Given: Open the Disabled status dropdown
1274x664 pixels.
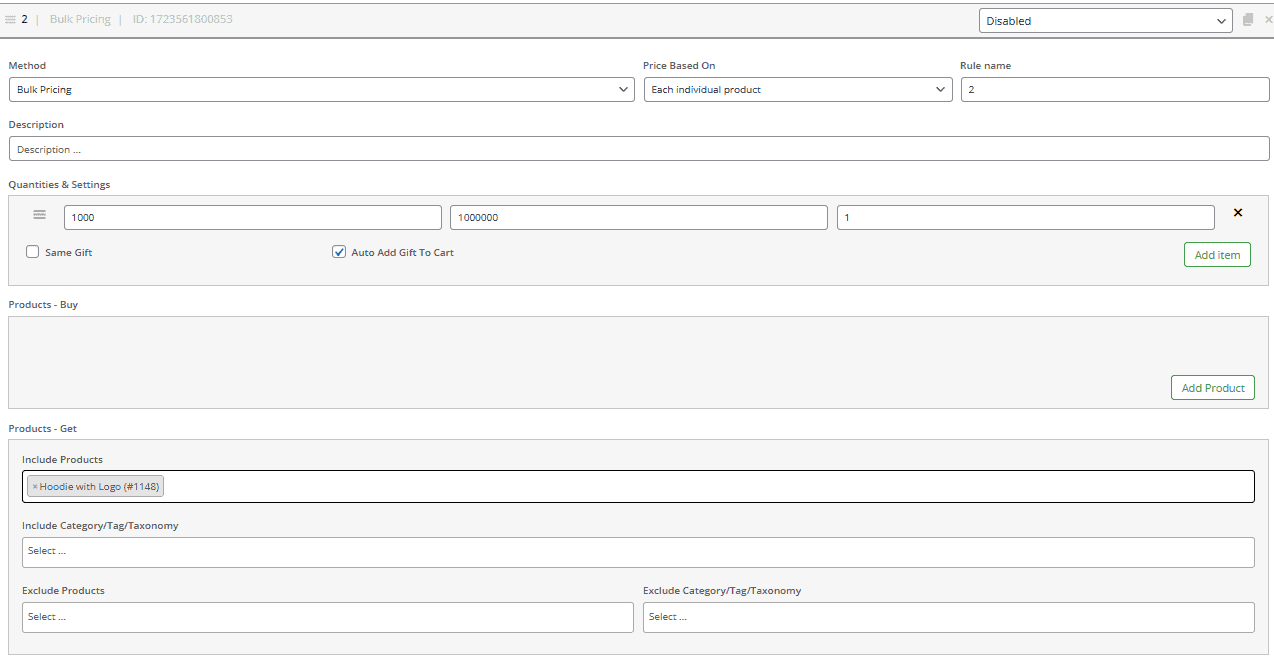Looking at the screenshot, I should click(1105, 21).
